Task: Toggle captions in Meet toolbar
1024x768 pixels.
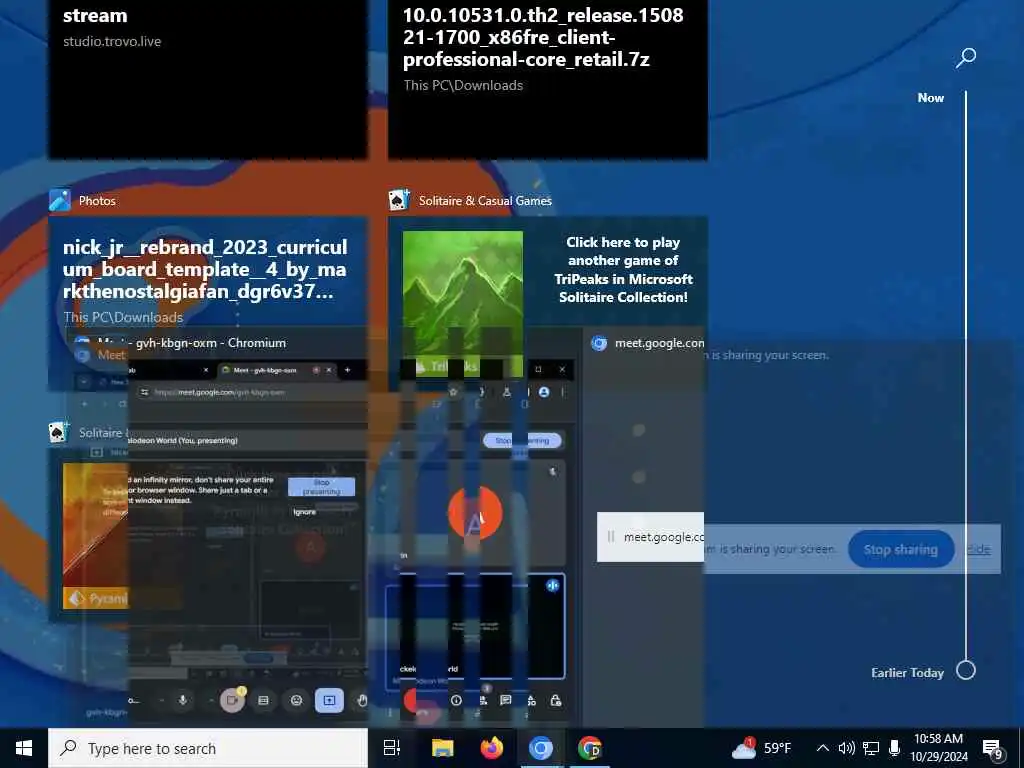Action: point(263,700)
